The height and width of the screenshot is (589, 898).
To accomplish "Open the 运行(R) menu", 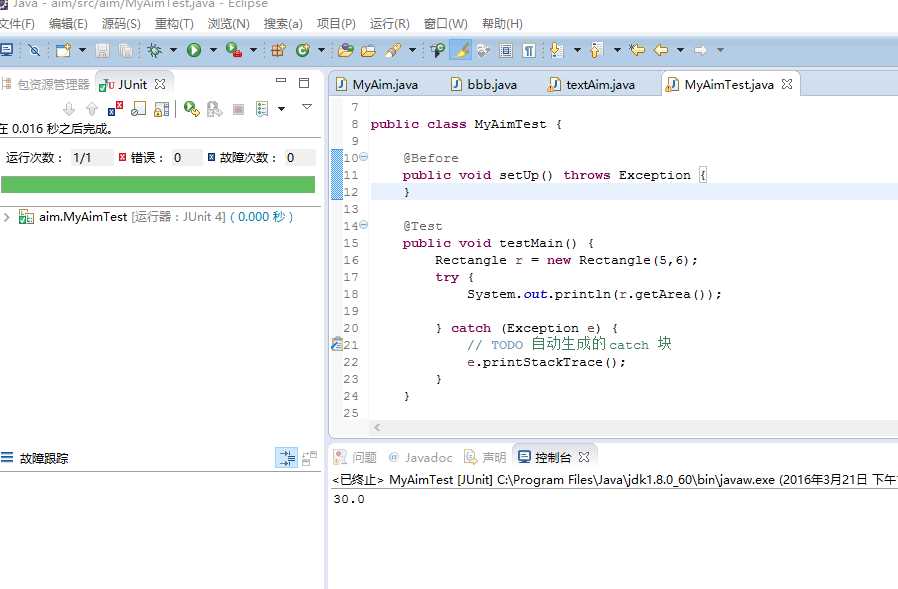I will pos(389,23).
